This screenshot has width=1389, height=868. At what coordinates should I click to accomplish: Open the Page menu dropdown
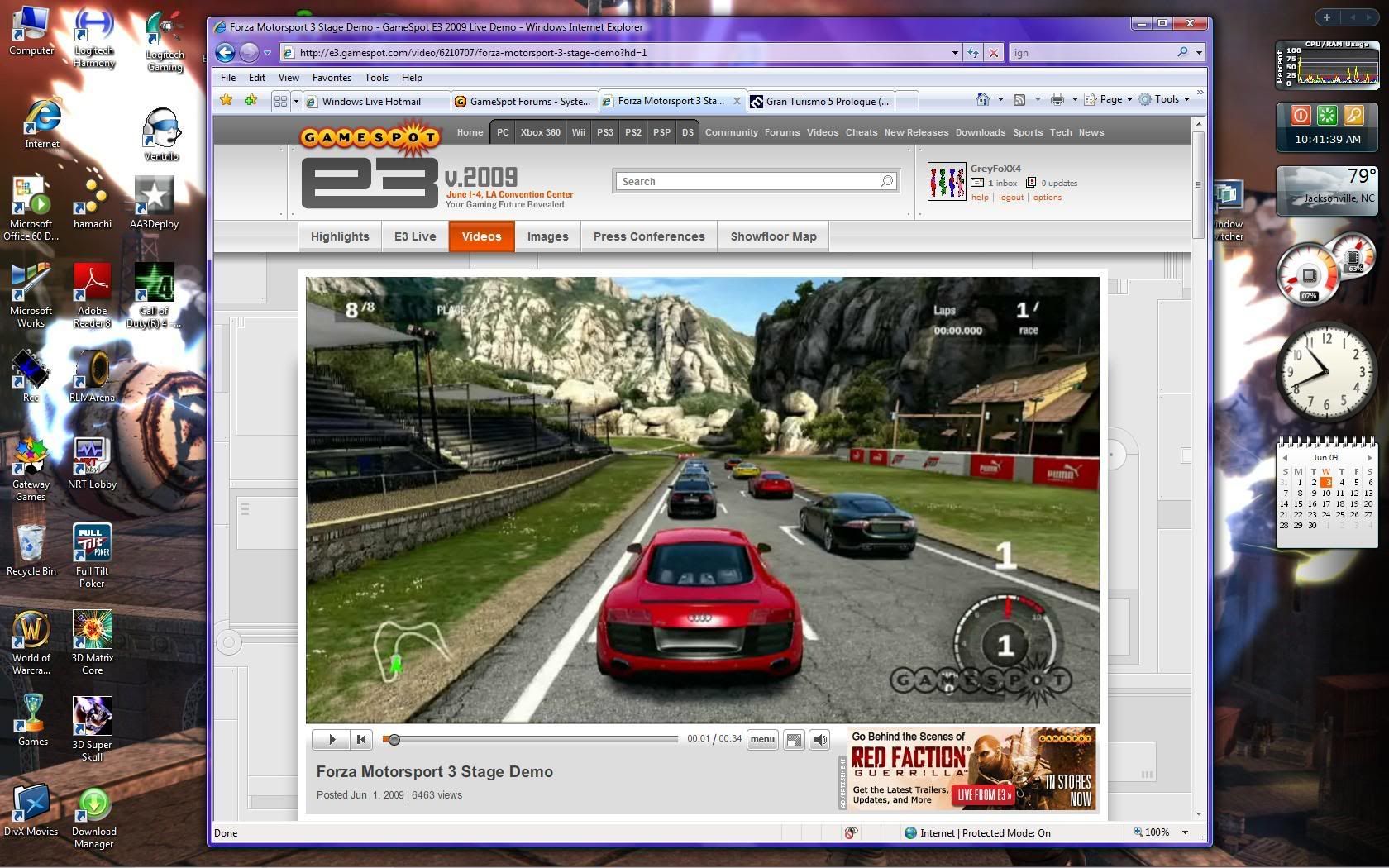pyautogui.click(x=1110, y=99)
